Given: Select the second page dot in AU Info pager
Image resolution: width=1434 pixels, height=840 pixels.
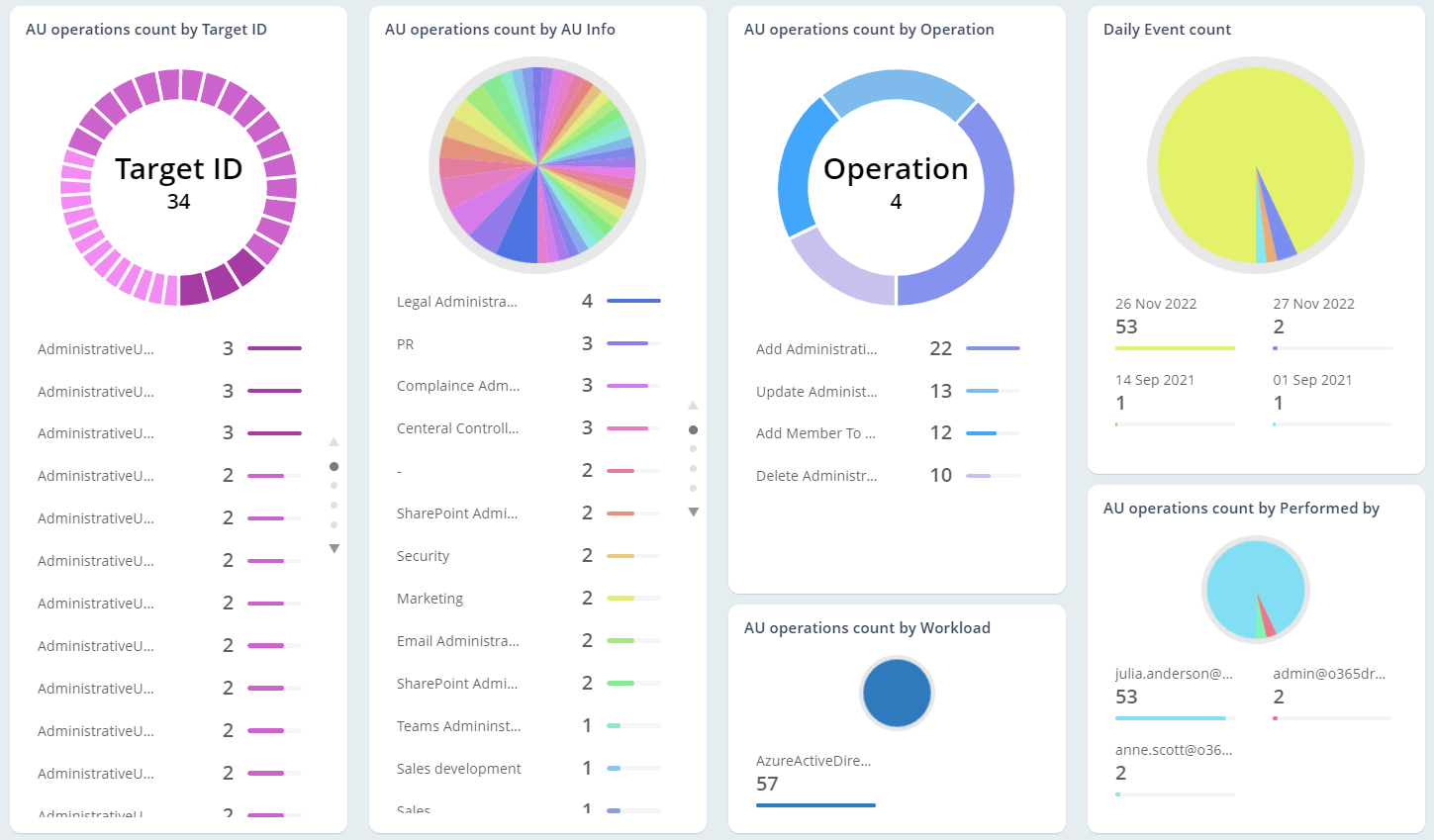Looking at the screenshot, I should (693, 449).
